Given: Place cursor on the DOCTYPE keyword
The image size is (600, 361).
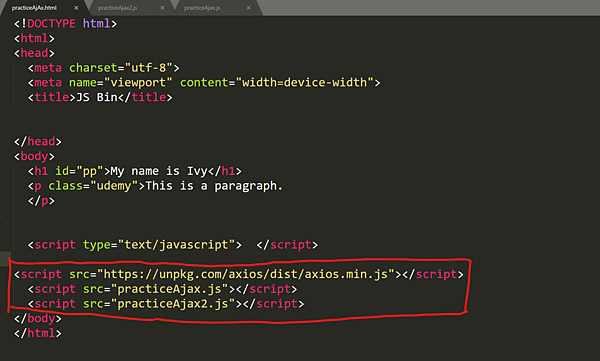Looking at the screenshot, I should tap(51, 24).
